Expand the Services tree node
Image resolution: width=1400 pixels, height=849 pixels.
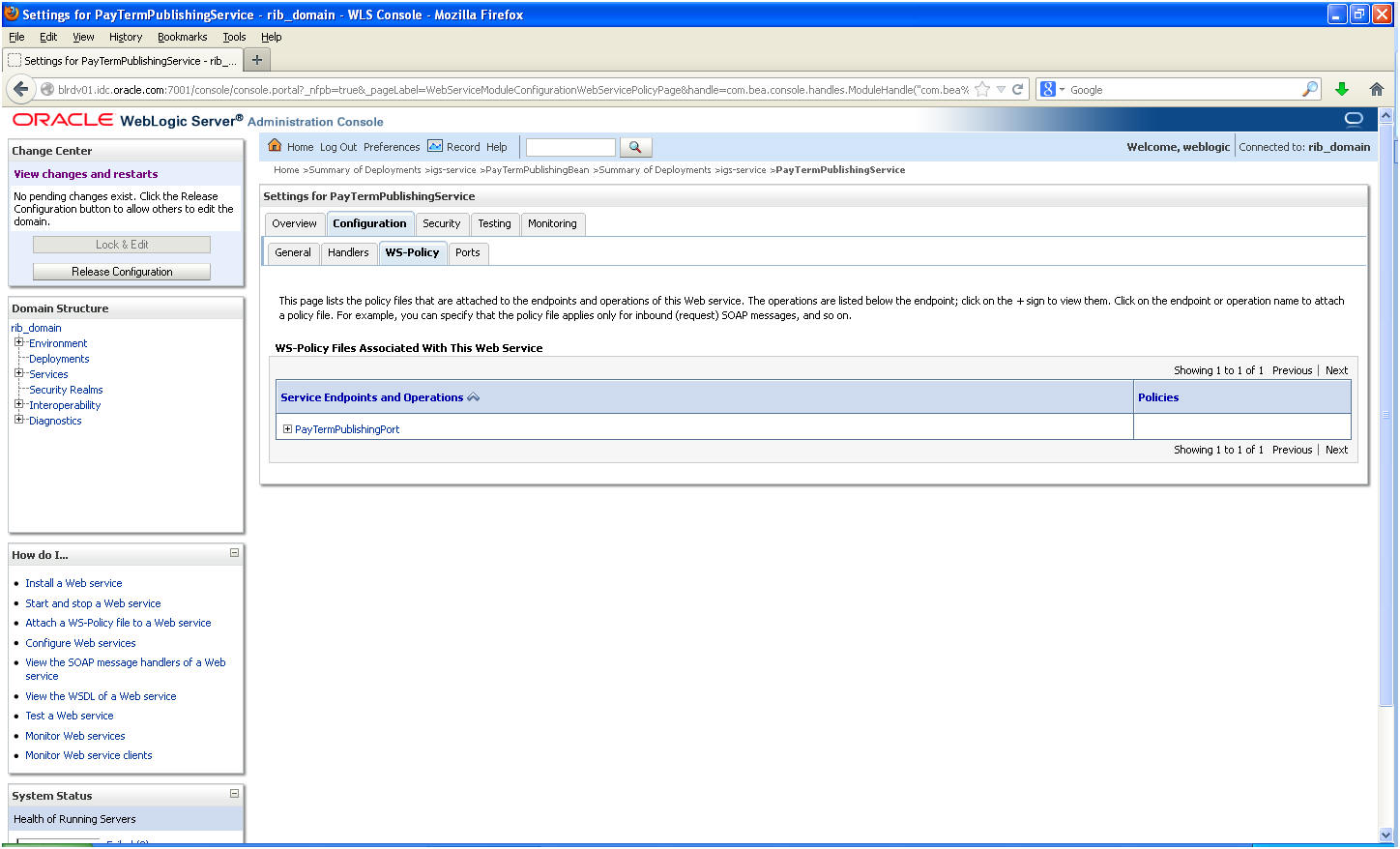pos(18,373)
